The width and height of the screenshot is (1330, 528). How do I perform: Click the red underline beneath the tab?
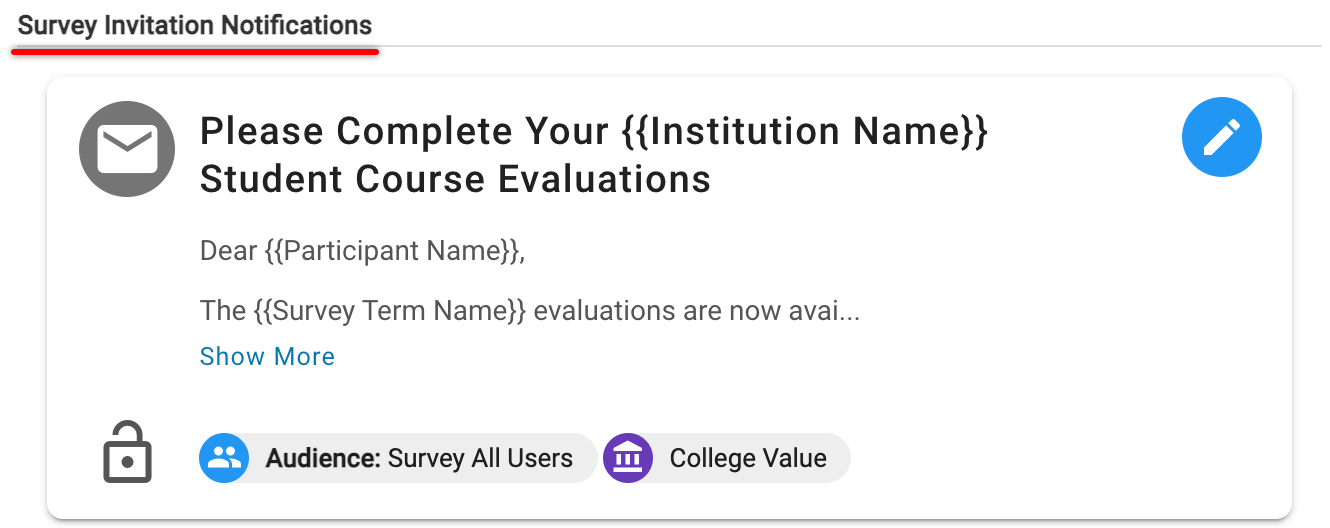tap(195, 51)
